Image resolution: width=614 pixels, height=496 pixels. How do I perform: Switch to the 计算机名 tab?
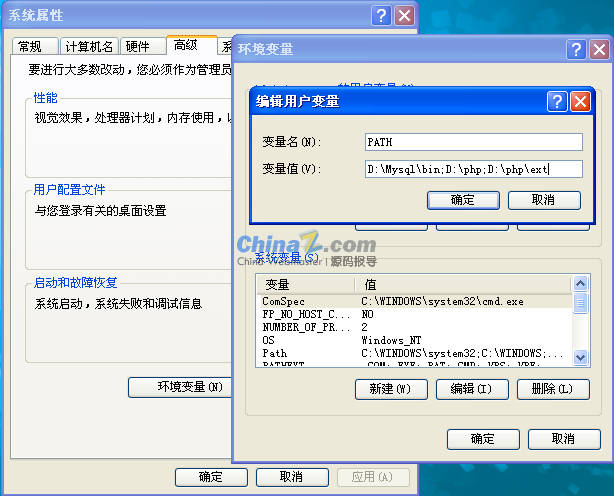pyautogui.click(x=89, y=46)
